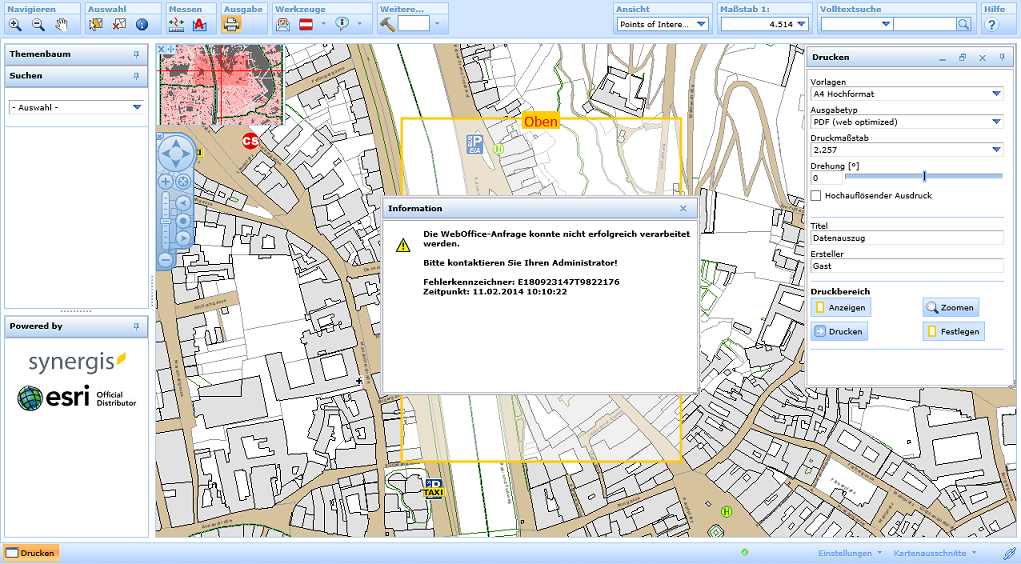
Task: Click the Festlegen button
Action: tap(953, 332)
